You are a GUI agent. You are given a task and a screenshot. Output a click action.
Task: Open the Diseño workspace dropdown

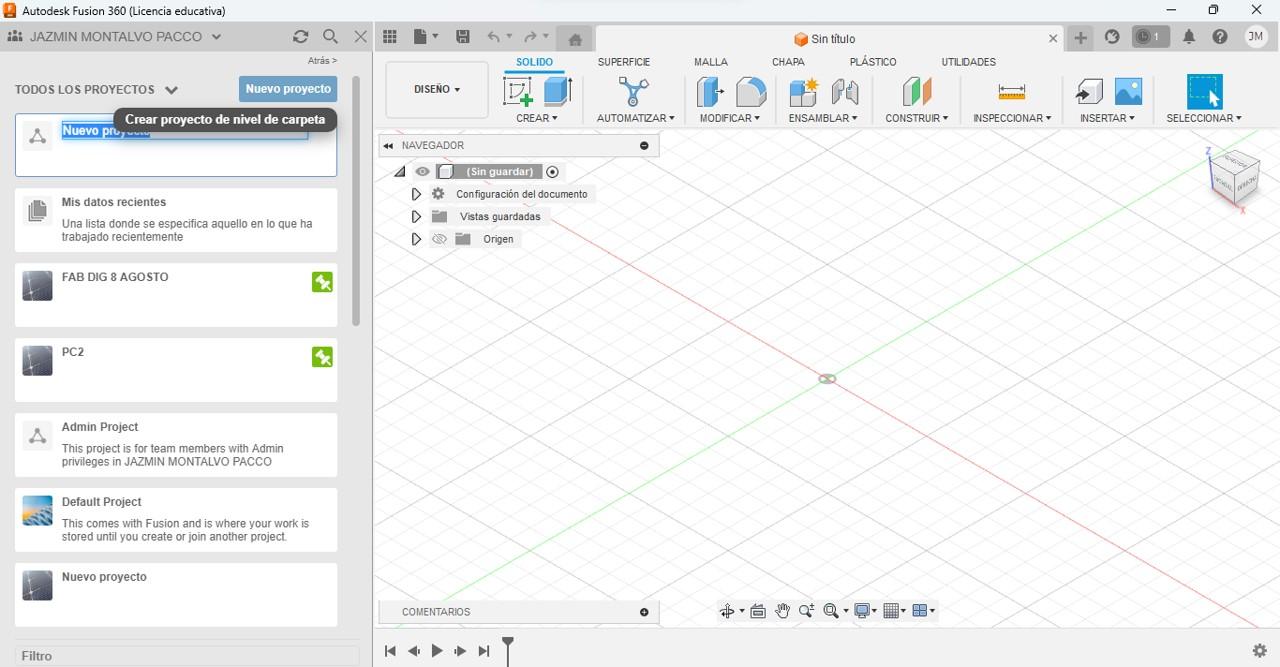[x=437, y=90]
